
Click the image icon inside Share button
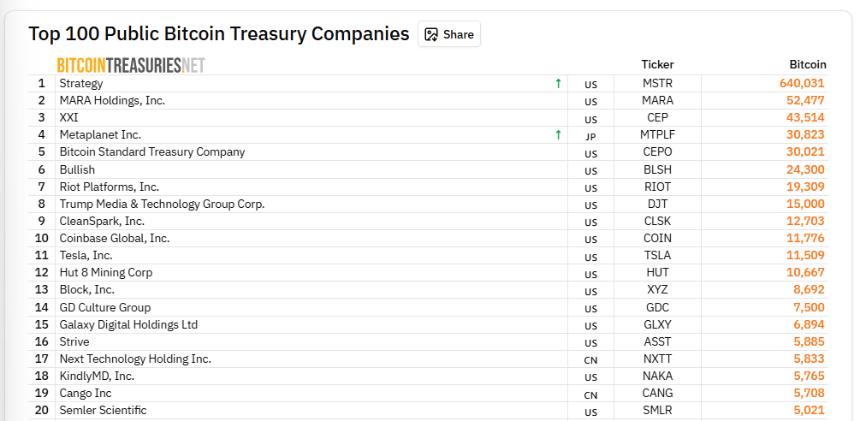pyautogui.click(x=431, y=34)
